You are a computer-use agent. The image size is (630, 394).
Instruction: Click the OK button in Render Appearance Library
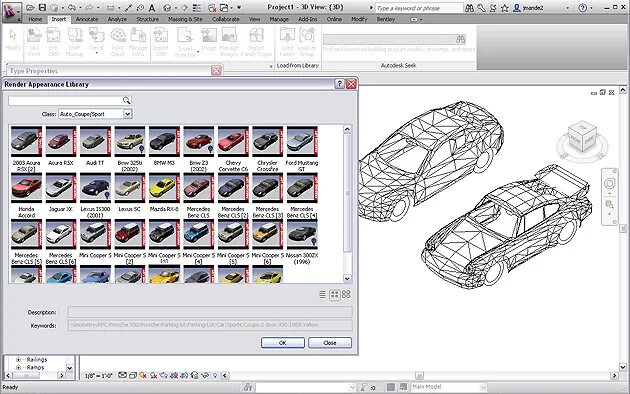[282, 343]
